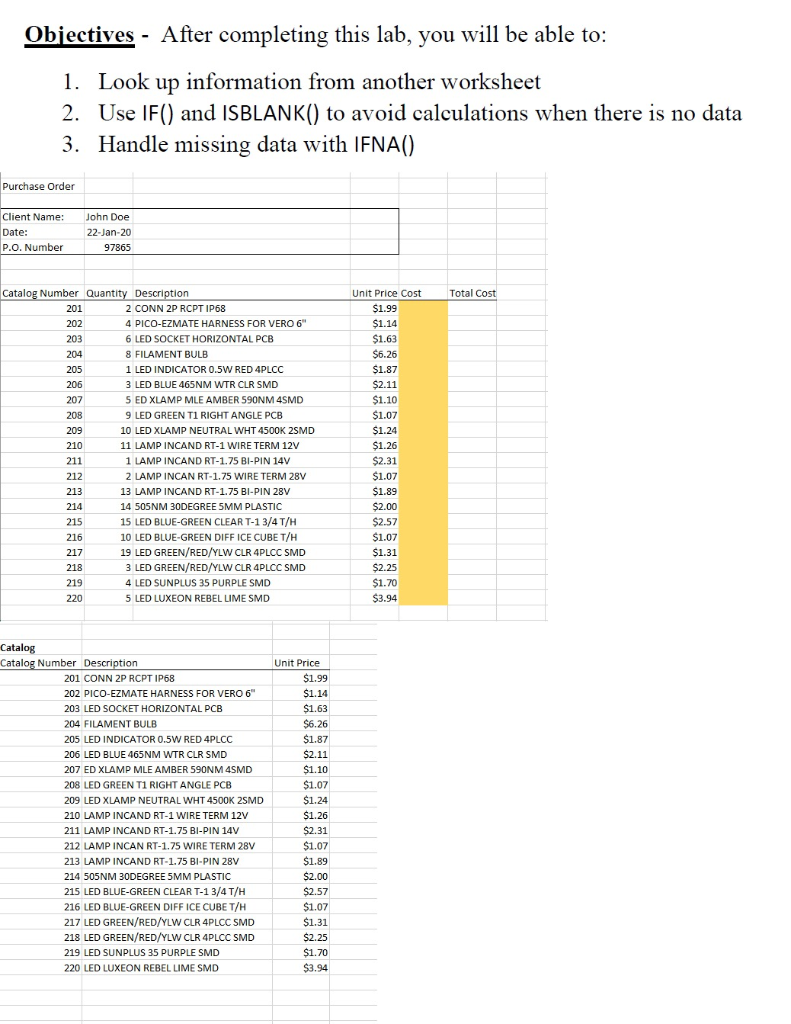Screen dimensions: 791x1024
Task: Select price $1.63 in the Catalog table
Action: click(315, 709)
